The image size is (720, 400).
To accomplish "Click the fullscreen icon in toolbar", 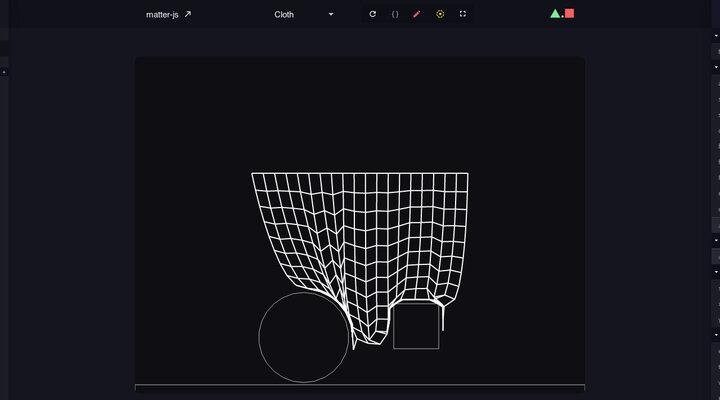I will pos(463,14).
